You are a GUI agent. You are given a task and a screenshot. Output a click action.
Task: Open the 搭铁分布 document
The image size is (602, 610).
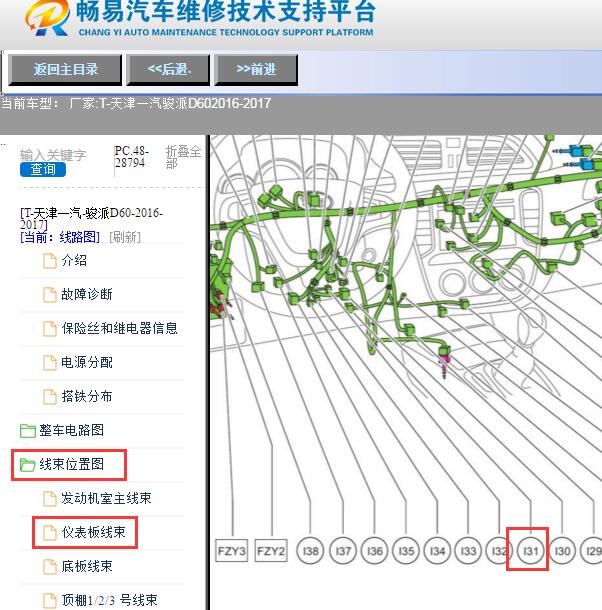(87, 396)
